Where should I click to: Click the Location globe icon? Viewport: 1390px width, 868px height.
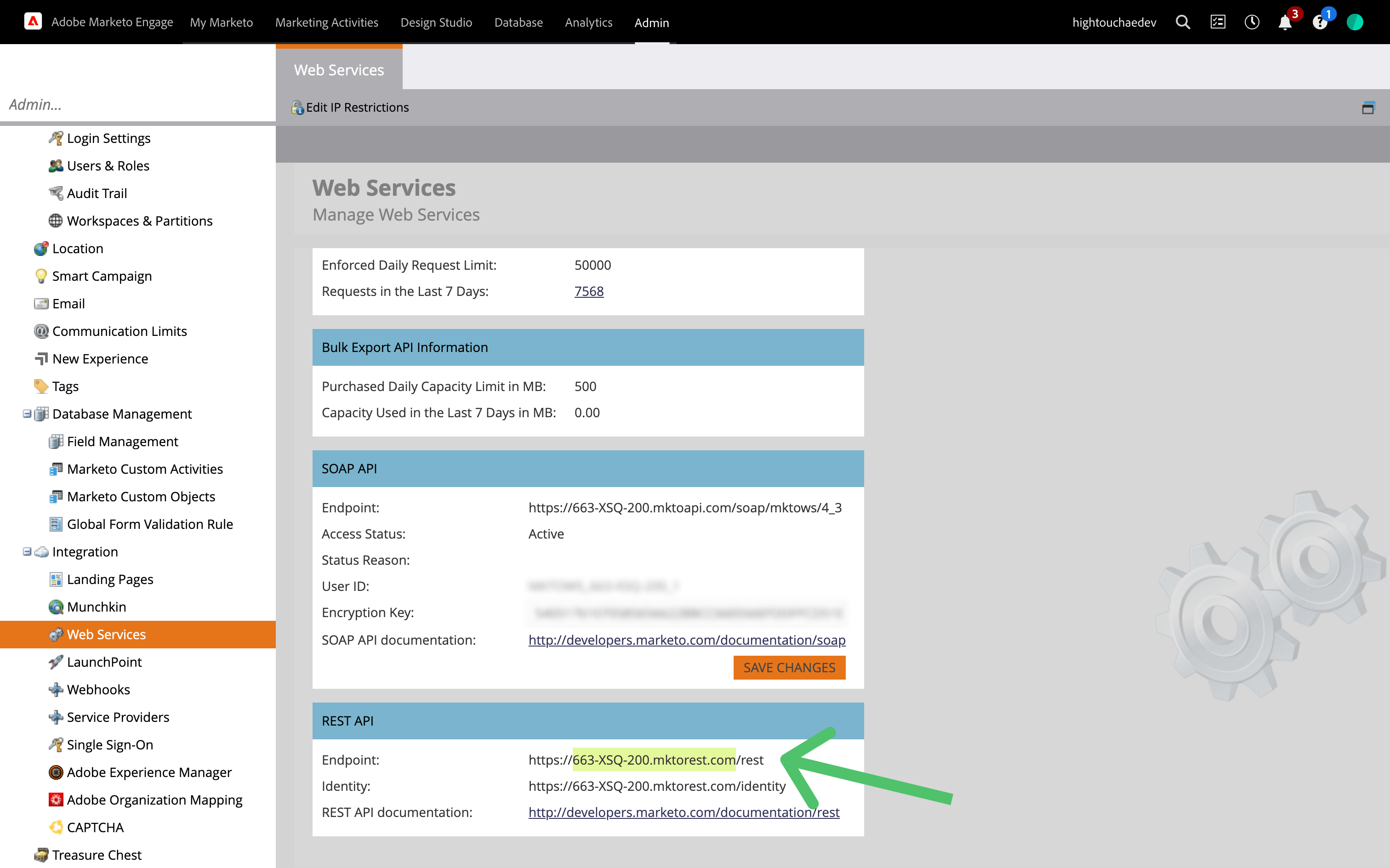tap(41, 249)
